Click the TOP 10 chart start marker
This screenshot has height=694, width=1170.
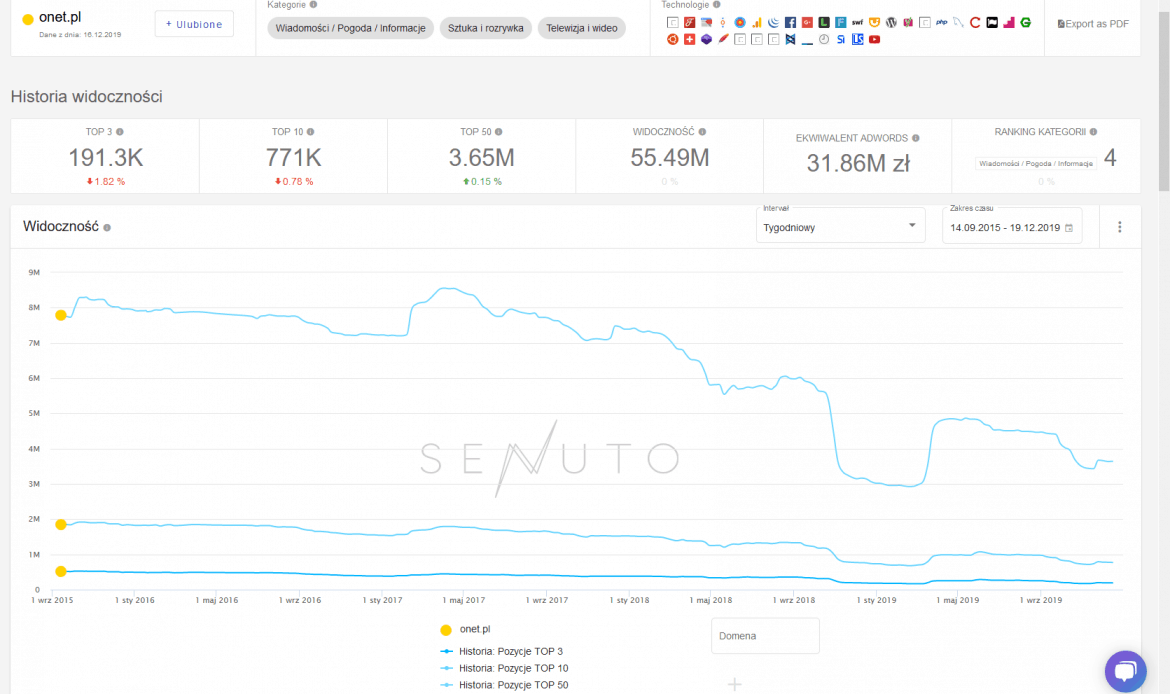point(61,525)
